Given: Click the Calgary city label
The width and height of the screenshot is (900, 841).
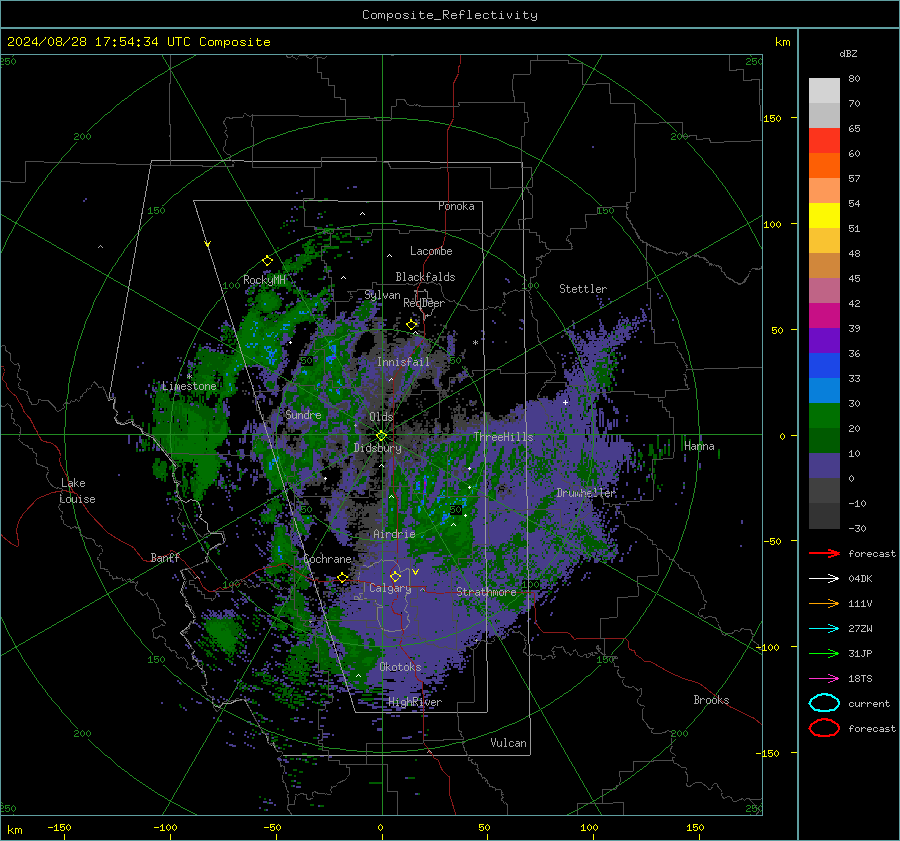Looking at the screenshot, I should tap(390, 588).
